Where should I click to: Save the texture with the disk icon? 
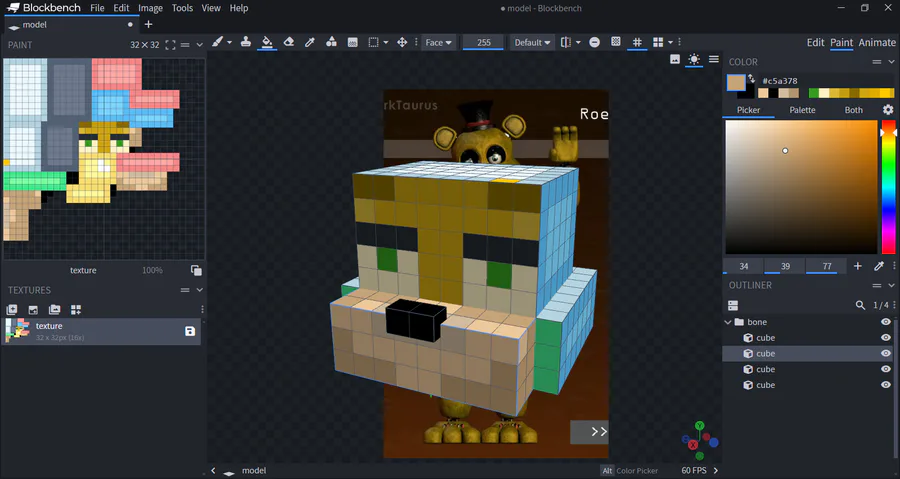pyautogui.click(x=190, y=331)
